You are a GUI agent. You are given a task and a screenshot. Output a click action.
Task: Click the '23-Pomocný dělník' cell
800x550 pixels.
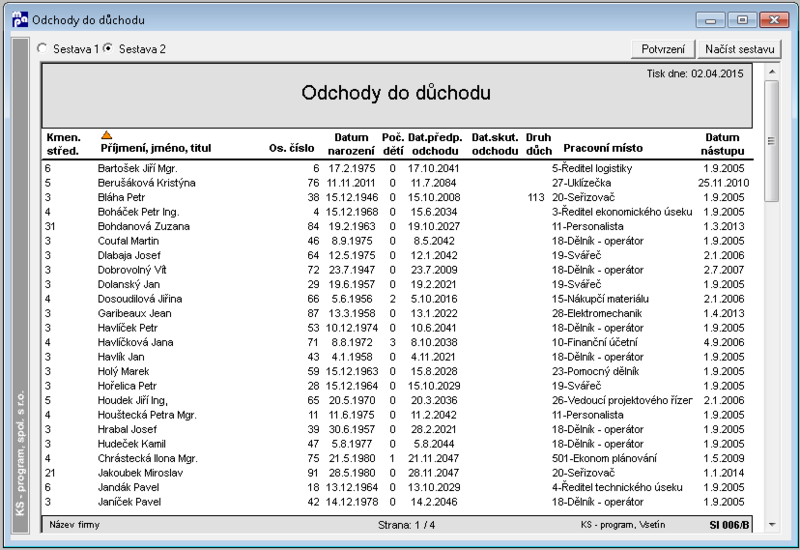tap(595, 371)
